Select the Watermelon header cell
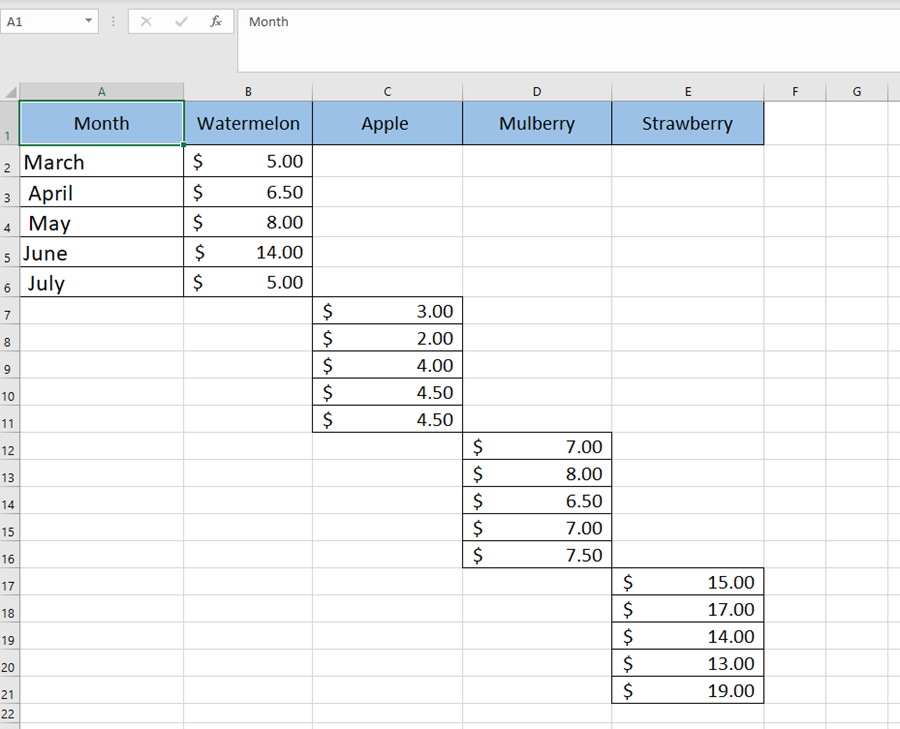 click(248, 124)
